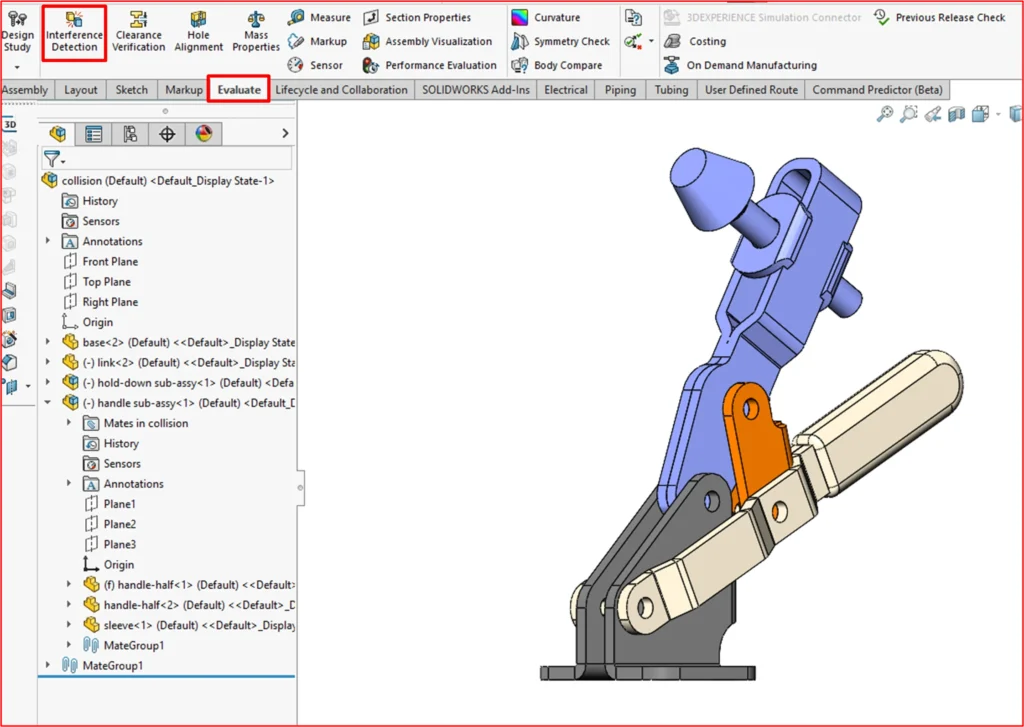Expand the handle sub-assy component
This screenshot has height=727, width=1024.
tap(47, 402)
